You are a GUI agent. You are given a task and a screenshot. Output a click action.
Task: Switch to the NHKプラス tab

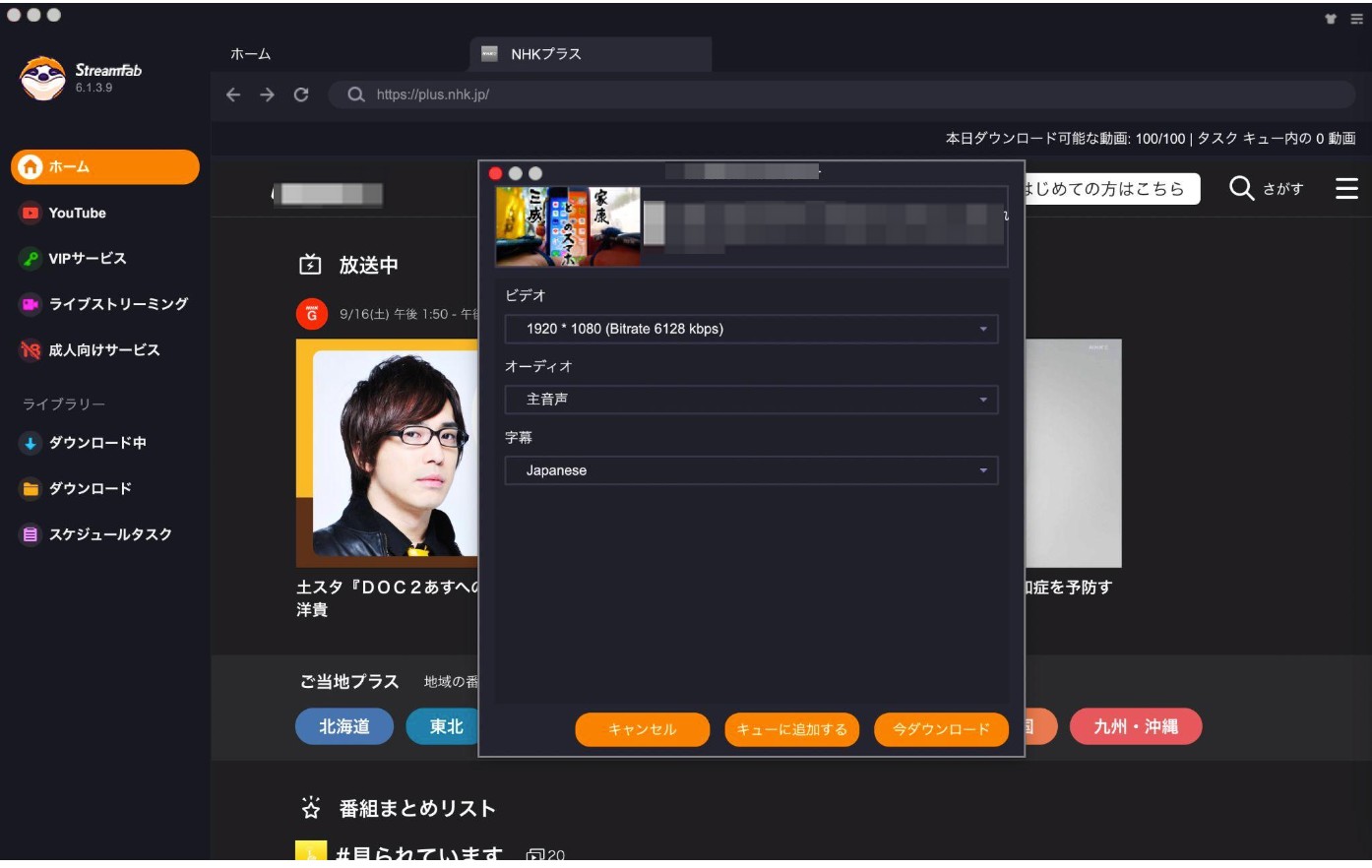click(591, 54)
